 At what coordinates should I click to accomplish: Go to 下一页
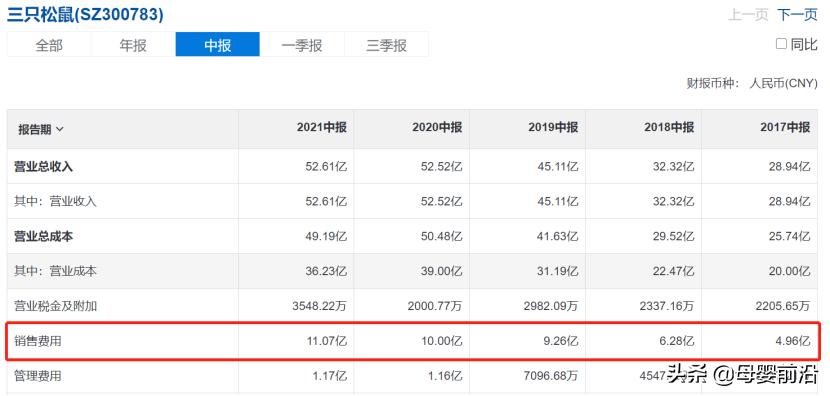pos(797,14)
